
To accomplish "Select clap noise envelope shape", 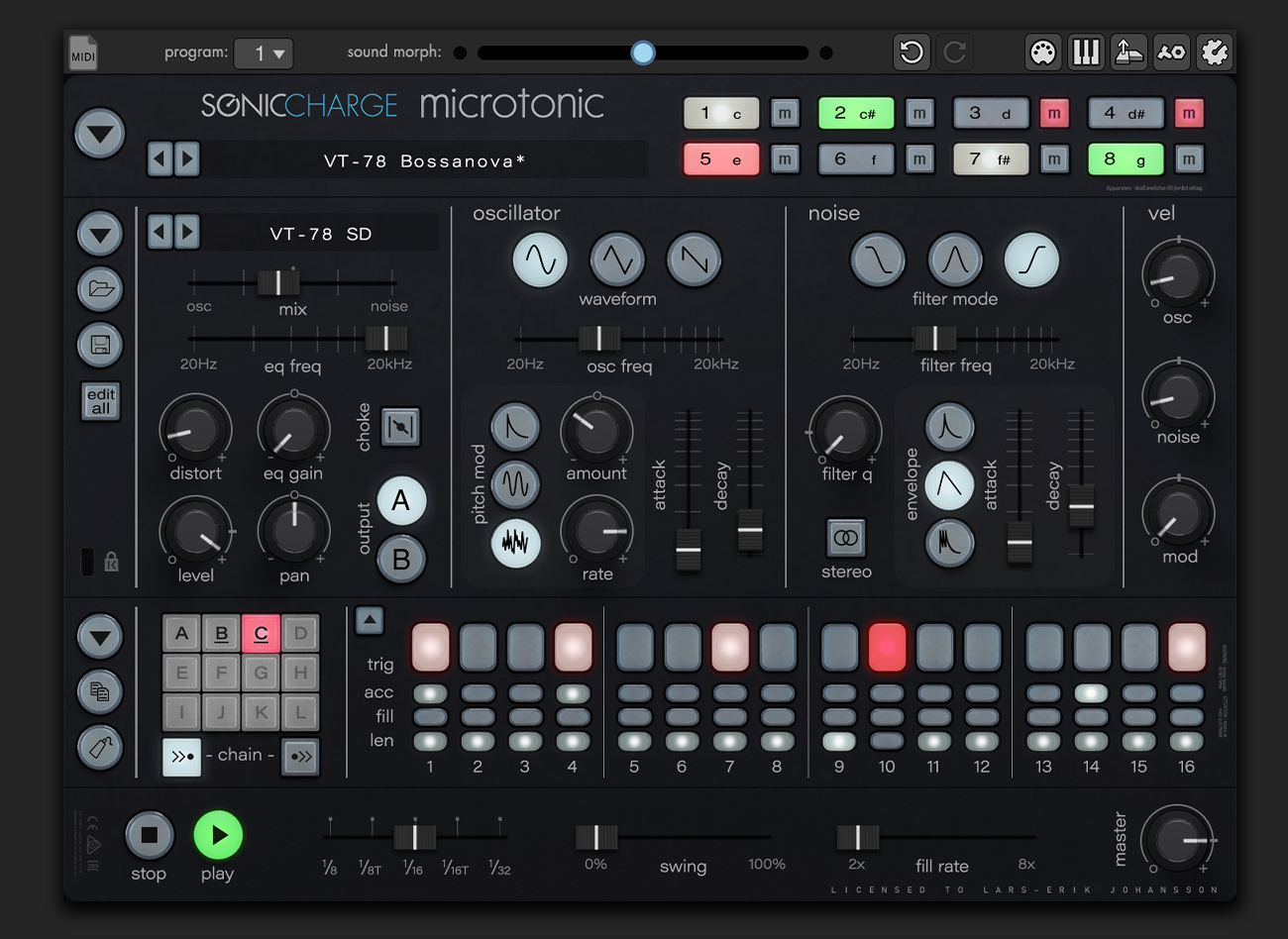I will point(949,543).
